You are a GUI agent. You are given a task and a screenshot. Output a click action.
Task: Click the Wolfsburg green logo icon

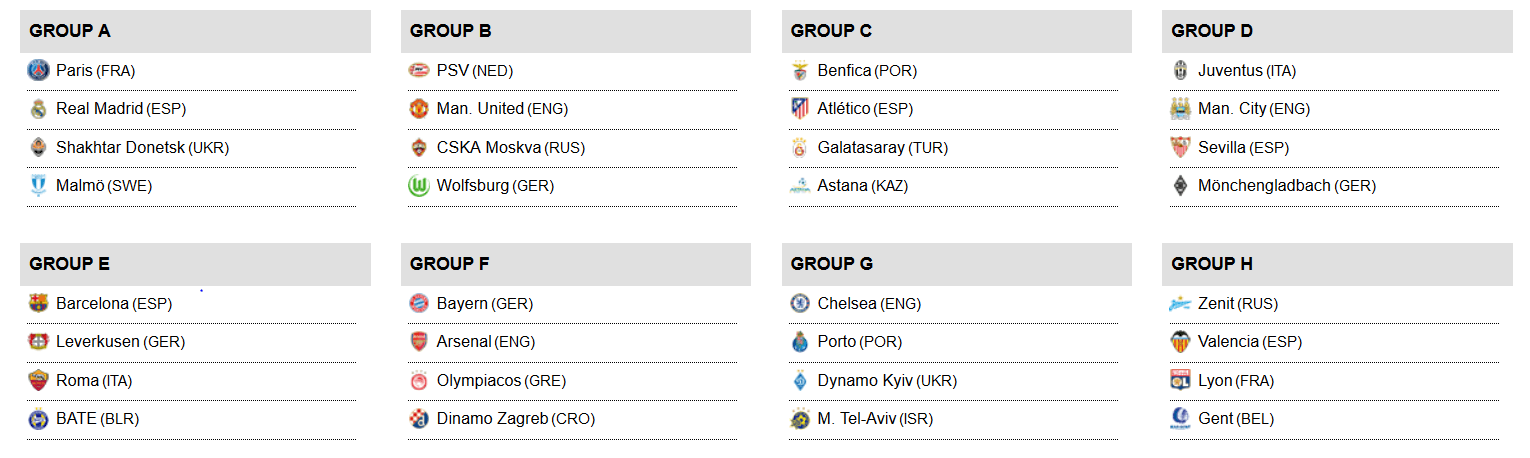coord(419,186)
